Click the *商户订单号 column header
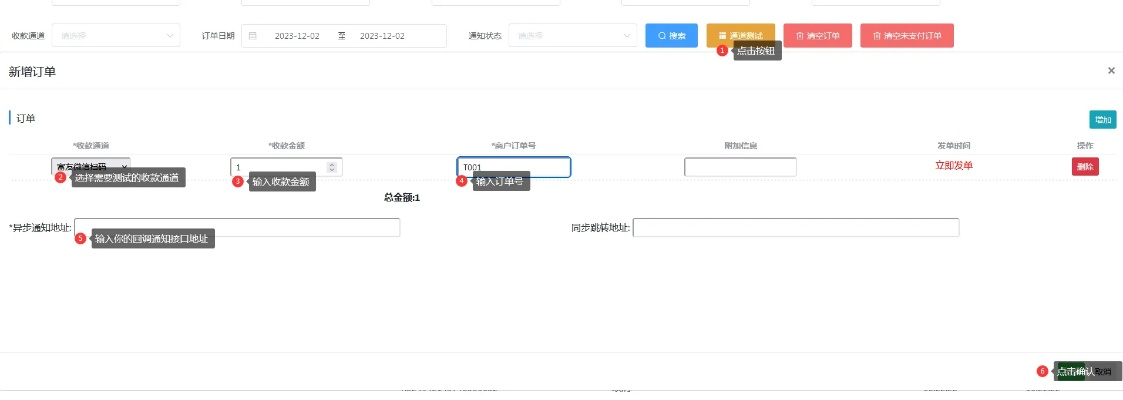The image size is (1123, 400). point(514,145)
